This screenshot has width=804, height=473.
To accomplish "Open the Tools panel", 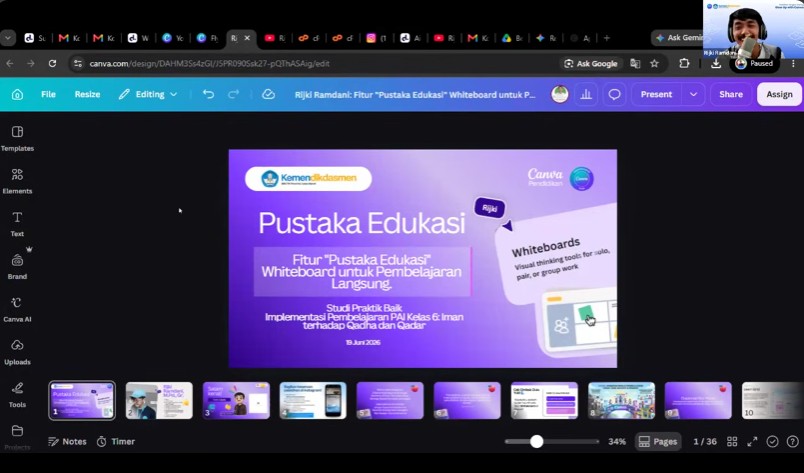I will coord(17,395).
